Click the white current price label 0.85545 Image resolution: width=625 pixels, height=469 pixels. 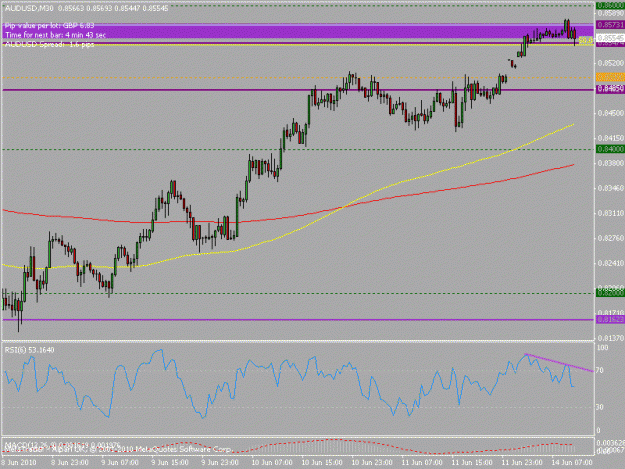tap(610, 38)
